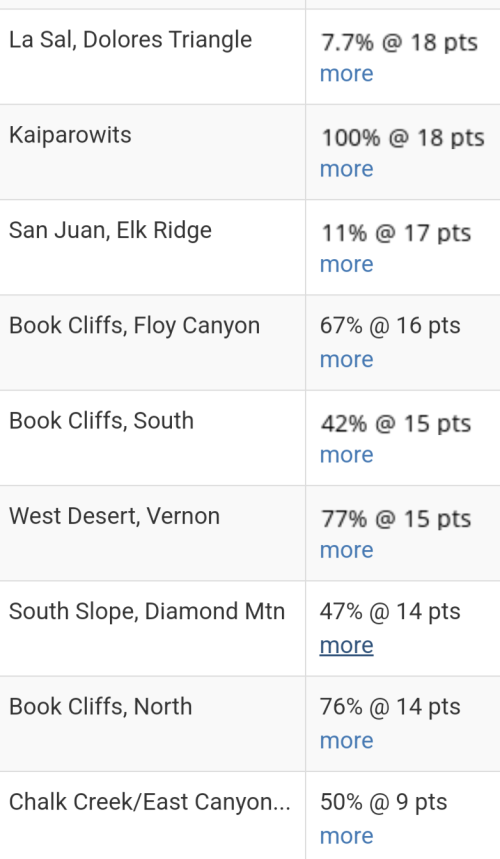The image size is (500, 859).
Task: Open "more" for West Desert, Vernon
Action: coord(347,551)
